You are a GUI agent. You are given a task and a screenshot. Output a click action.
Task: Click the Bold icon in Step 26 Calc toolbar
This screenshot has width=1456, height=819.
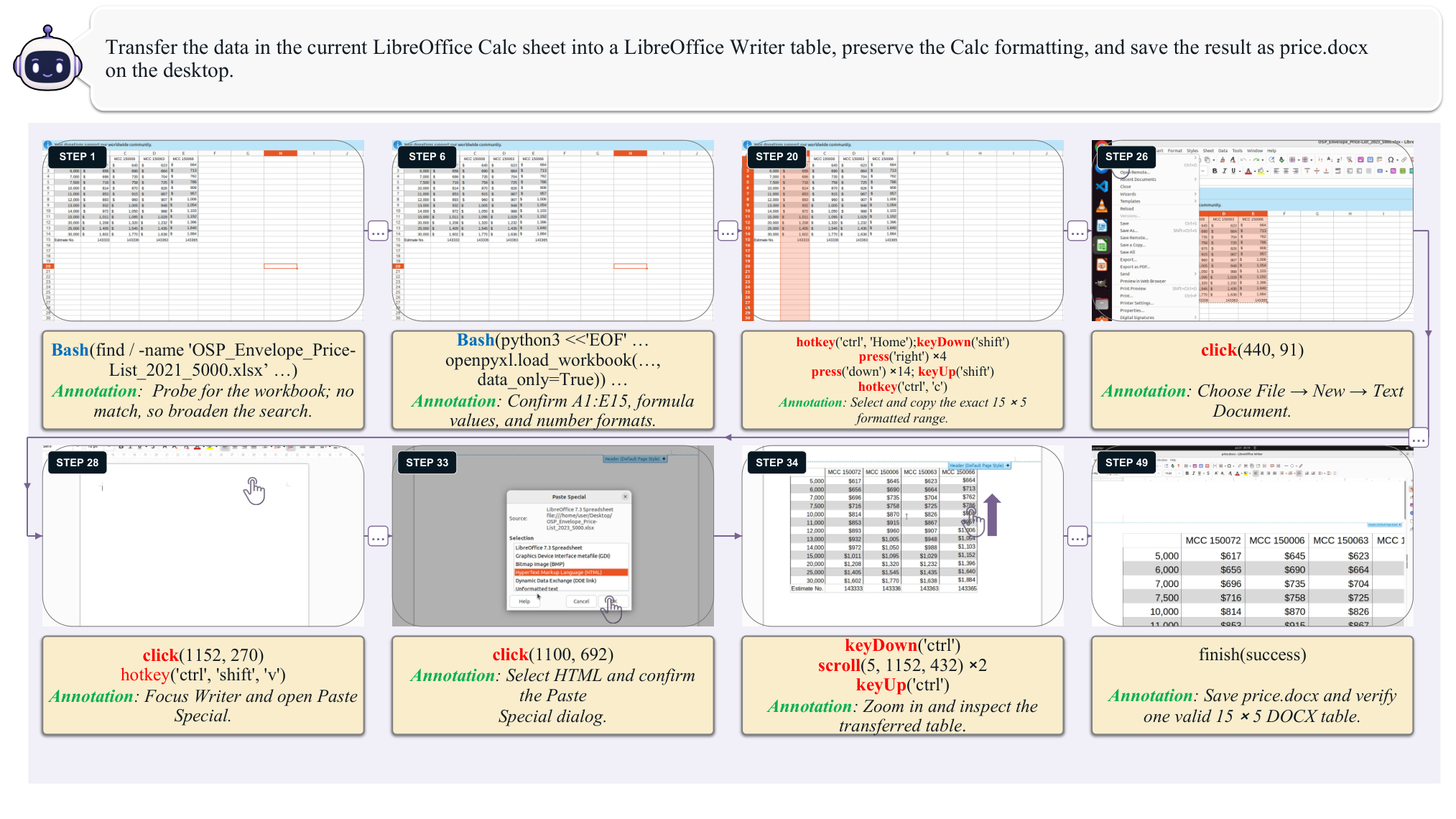(x=1215, y=171)
